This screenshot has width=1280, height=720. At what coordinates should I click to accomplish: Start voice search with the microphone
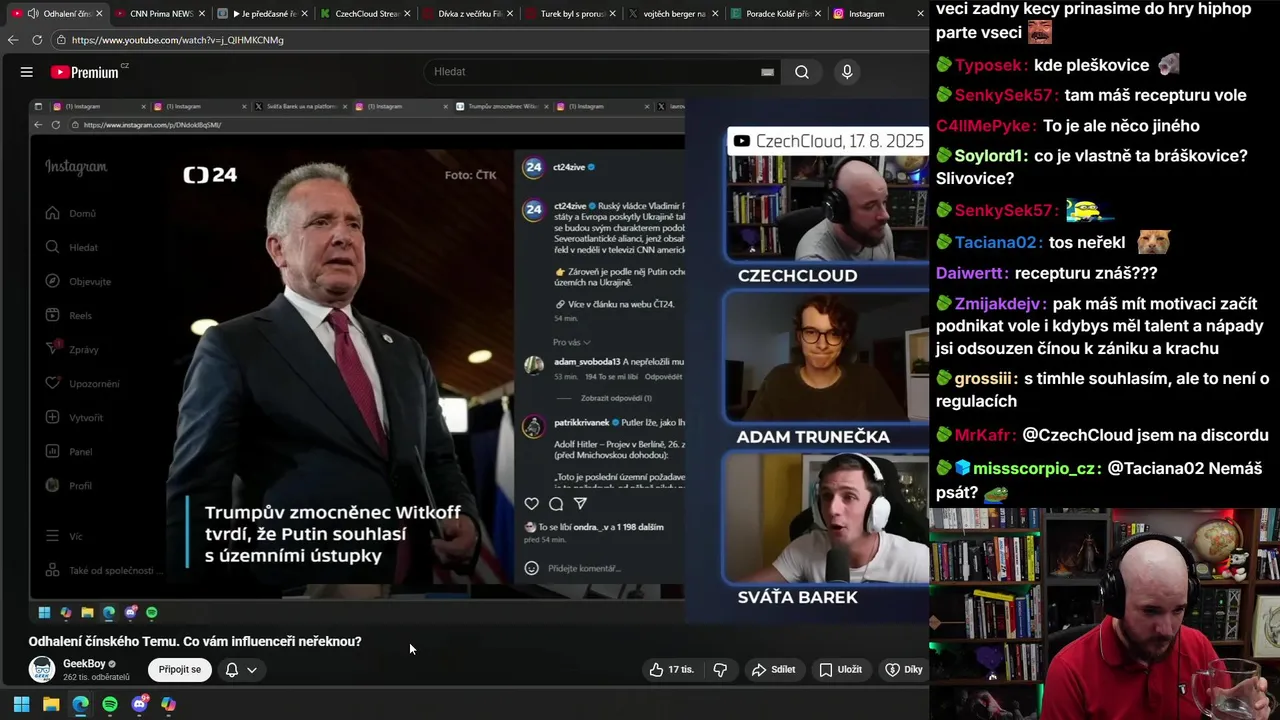click(847, 72)
